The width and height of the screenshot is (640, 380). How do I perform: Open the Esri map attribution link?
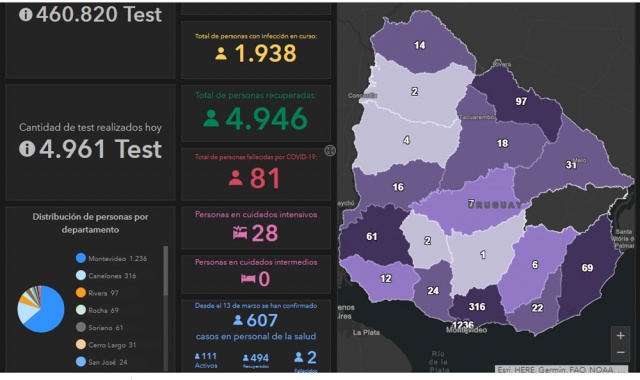561,369
